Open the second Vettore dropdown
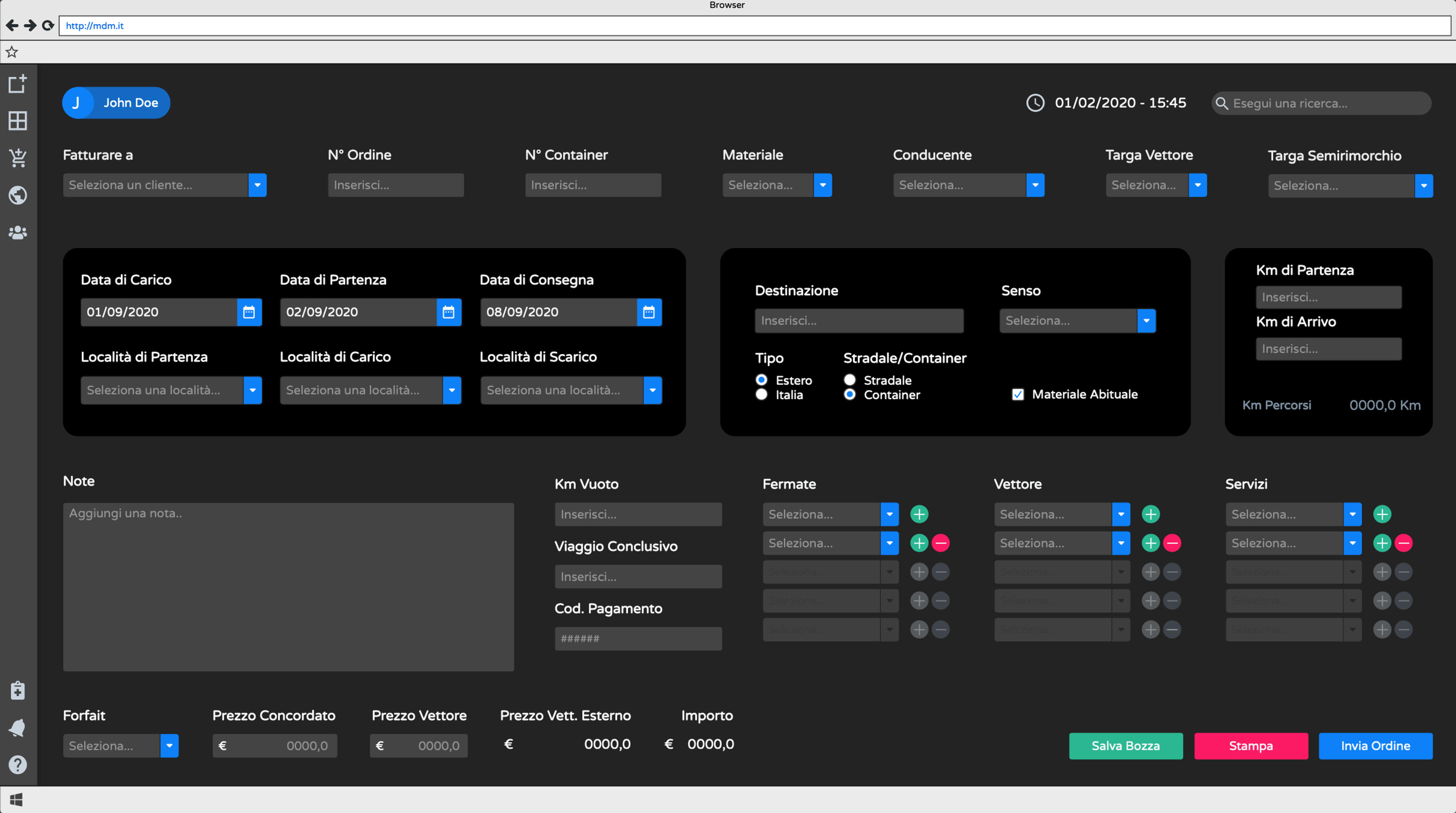Screen dimensions: 1456x813 [x=1062, y=543]
